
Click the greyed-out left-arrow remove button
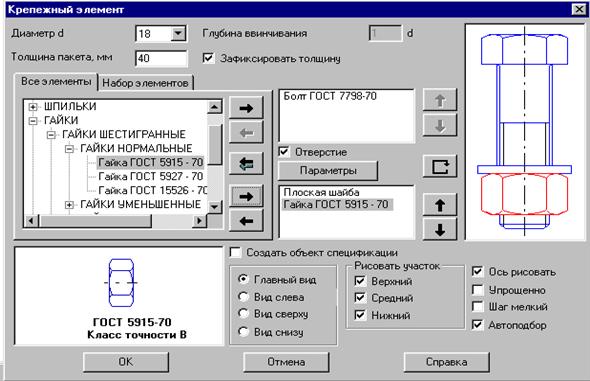(246, 132)
